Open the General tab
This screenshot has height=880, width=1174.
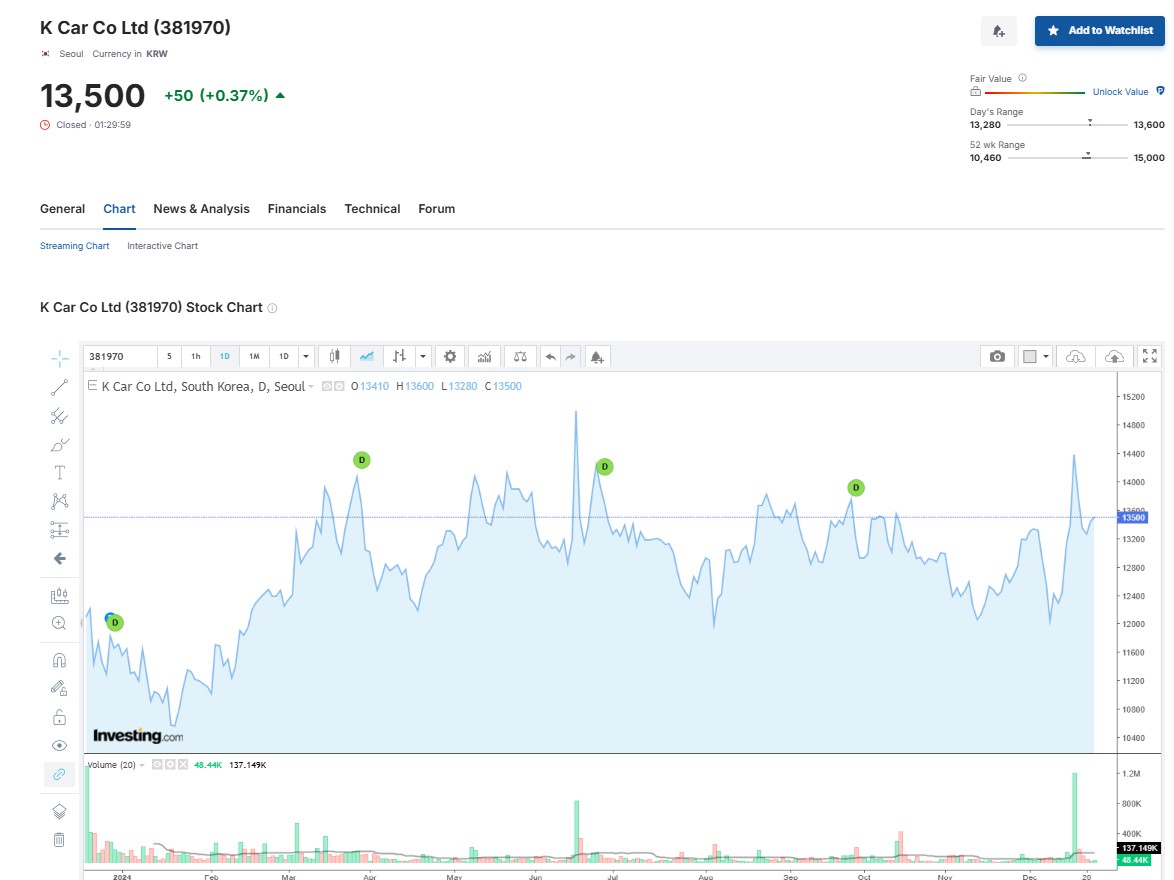coord(62,209)
